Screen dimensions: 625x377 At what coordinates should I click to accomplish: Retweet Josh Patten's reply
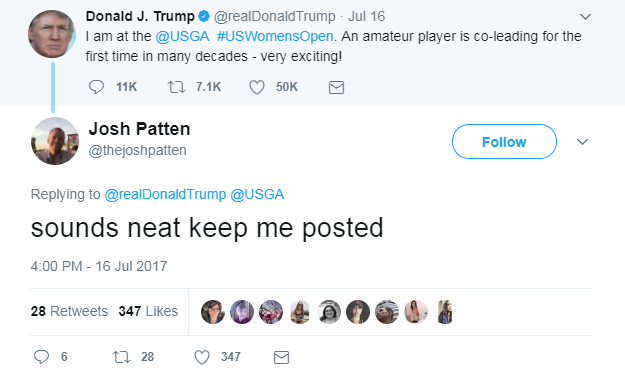pyautogui.click(x=122, y=357)
